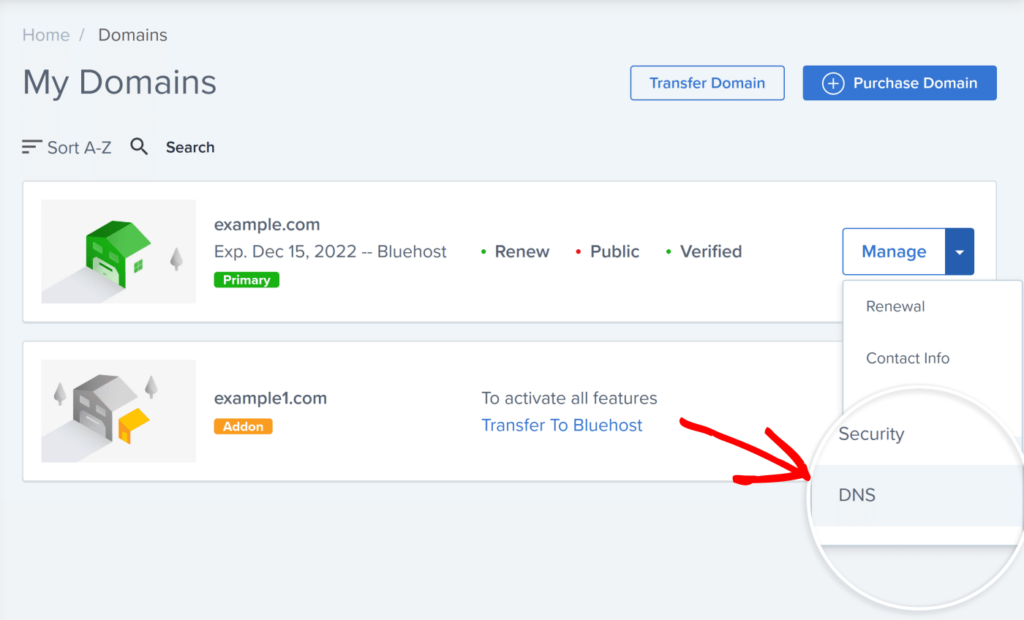Follow the Transfer To Bluehost link

(562, 425)
